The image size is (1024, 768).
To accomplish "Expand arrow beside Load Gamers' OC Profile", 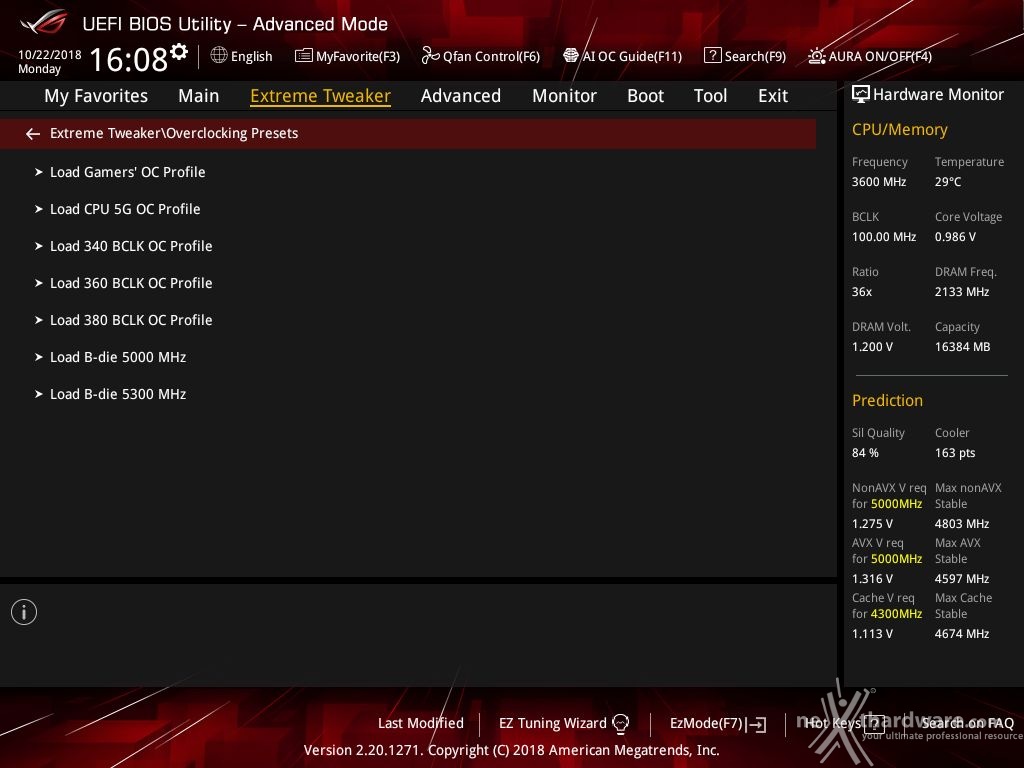I will pos(39,172).
